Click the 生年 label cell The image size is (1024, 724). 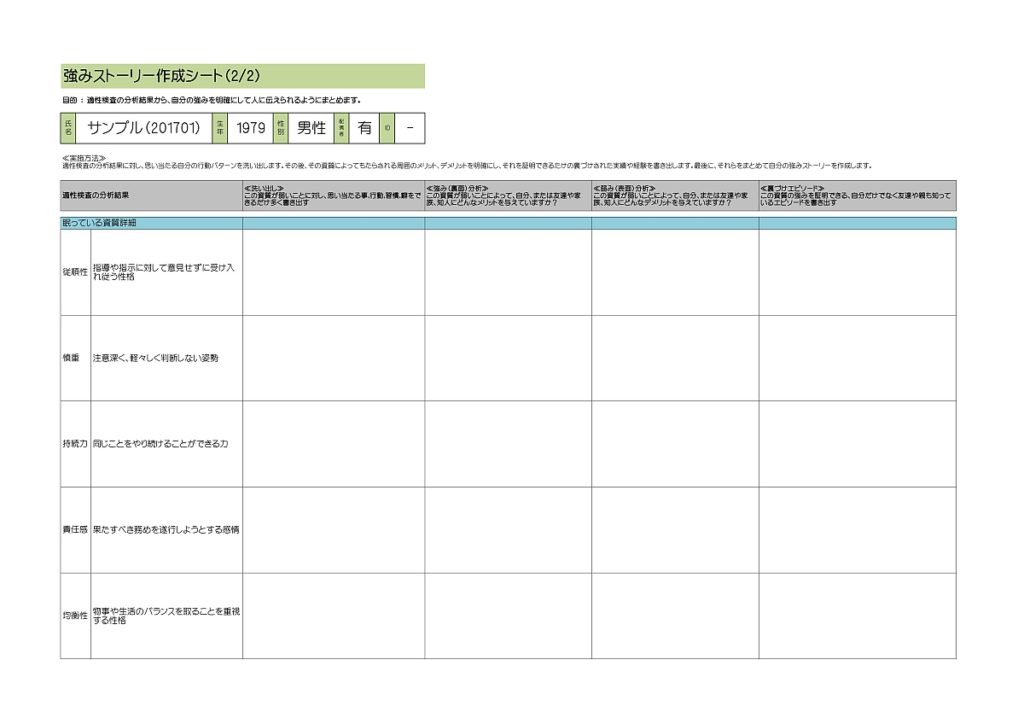tap(220, 128)
